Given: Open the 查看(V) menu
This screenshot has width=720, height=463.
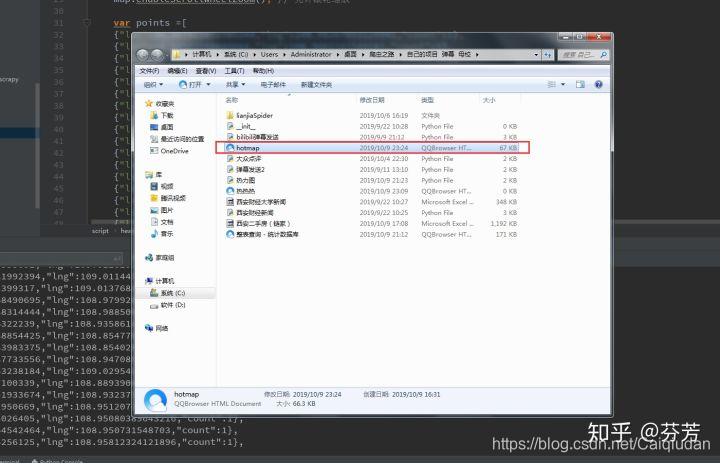Looking at the screenshot, I should coord(206,71).
